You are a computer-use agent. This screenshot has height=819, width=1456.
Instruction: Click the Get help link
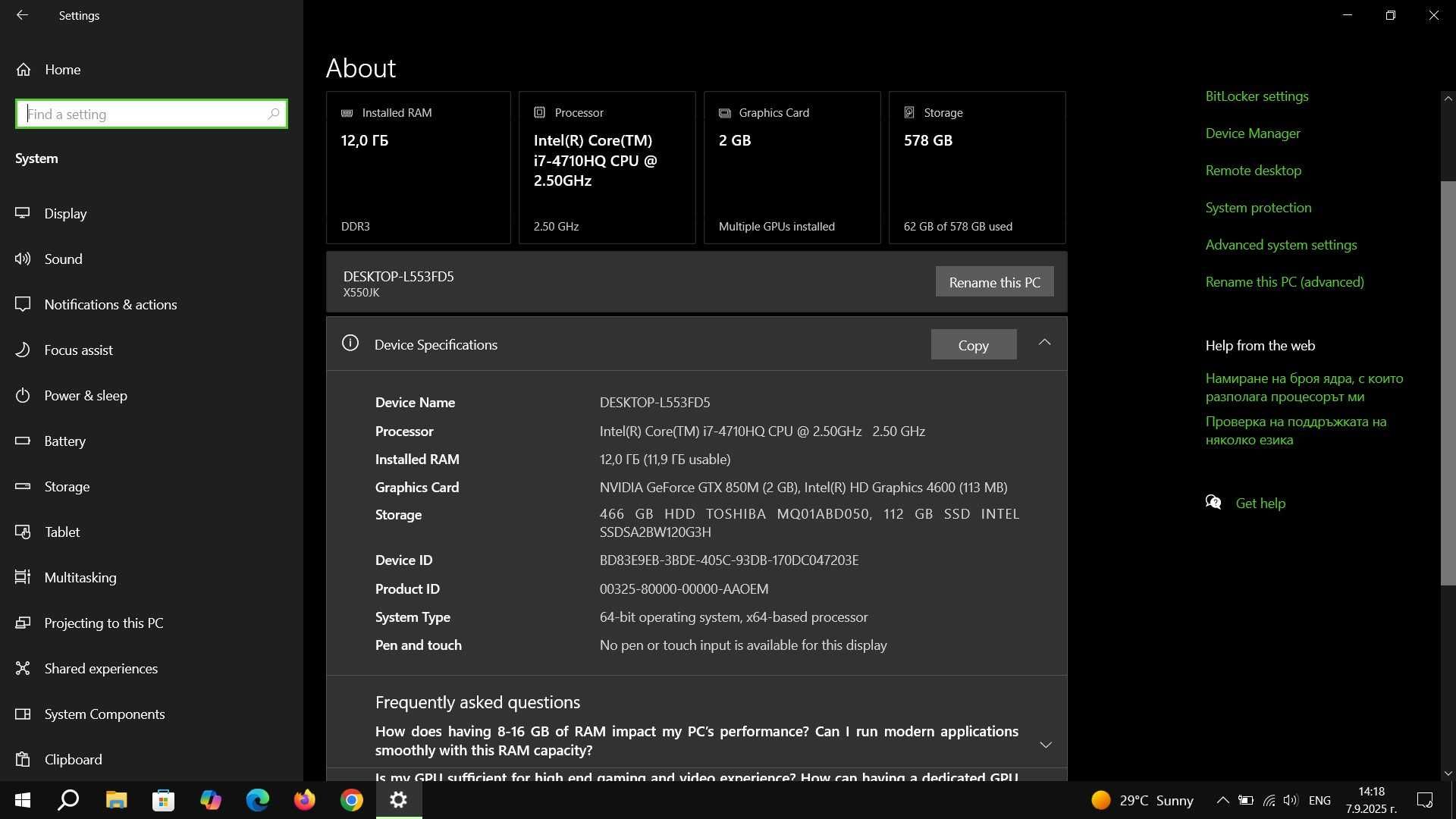coord(1260,504)
